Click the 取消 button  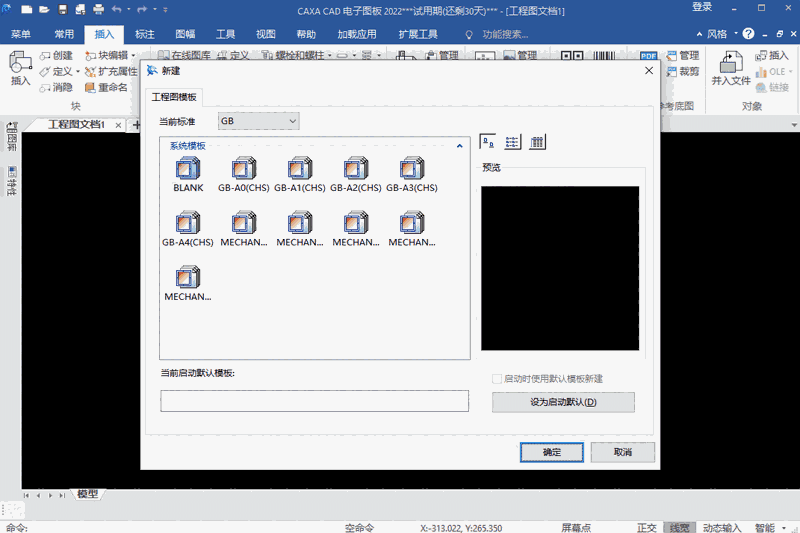point(622,452)
